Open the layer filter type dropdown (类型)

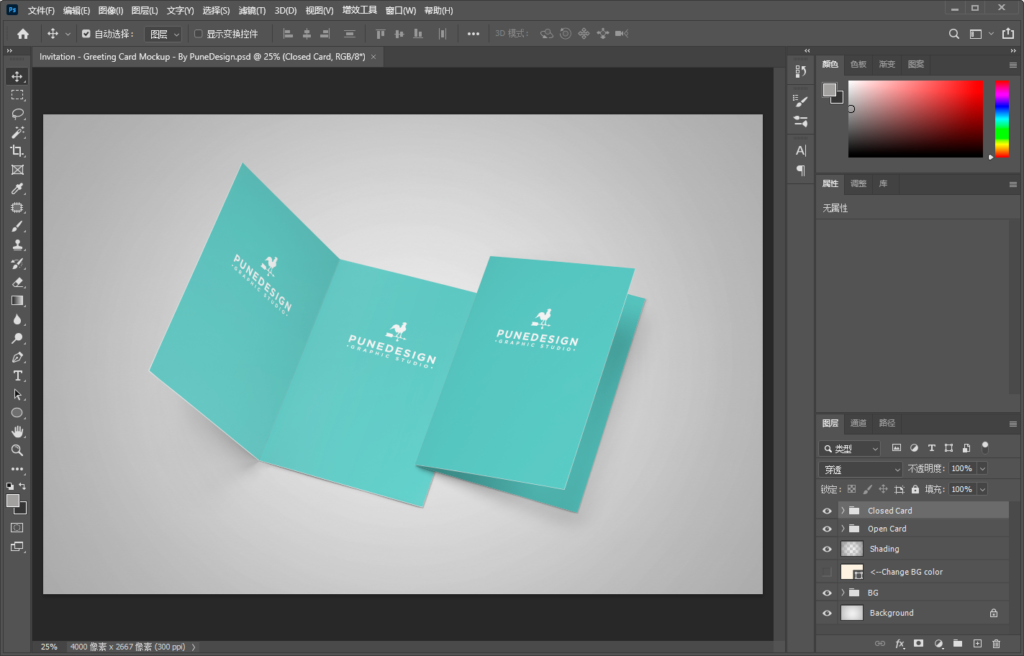coord(850,449)
